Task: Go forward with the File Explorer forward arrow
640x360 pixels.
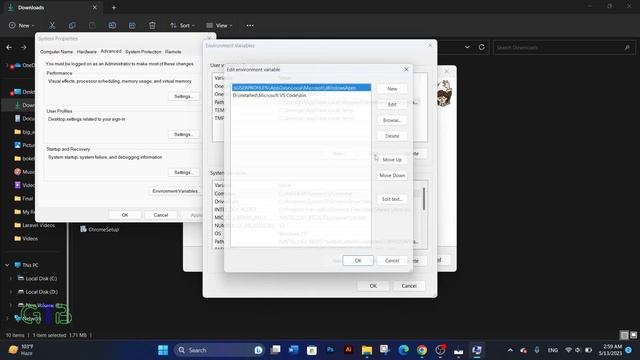Action: click(24, 47)
